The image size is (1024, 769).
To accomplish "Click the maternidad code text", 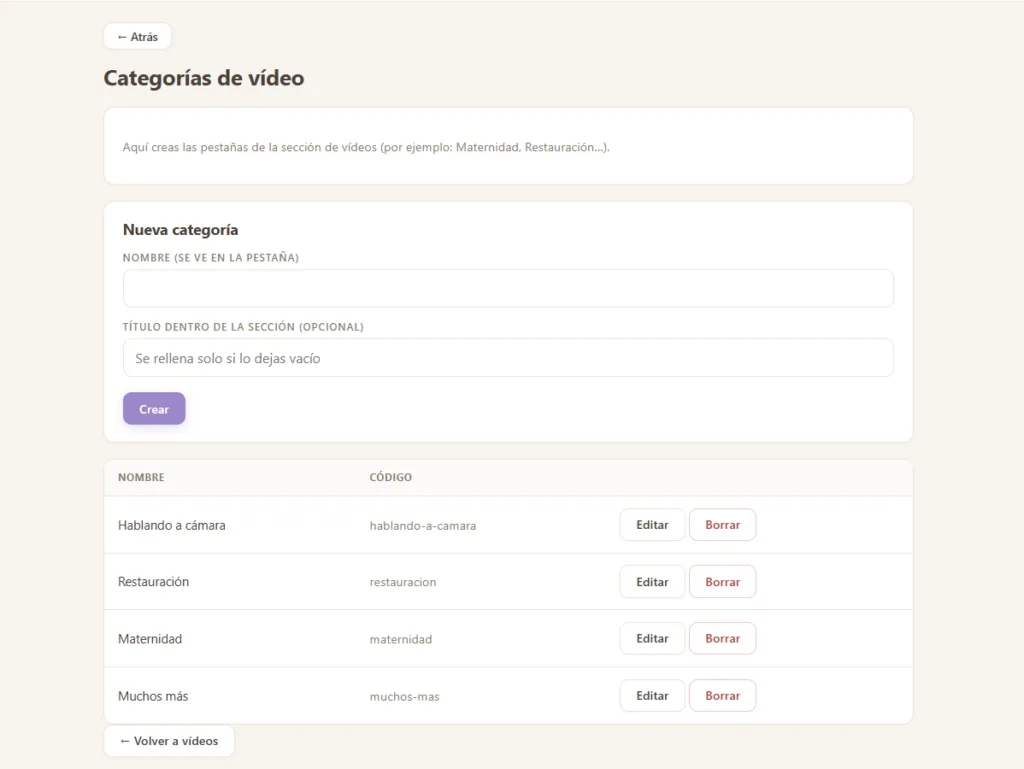I will click(x=401, y=639).
